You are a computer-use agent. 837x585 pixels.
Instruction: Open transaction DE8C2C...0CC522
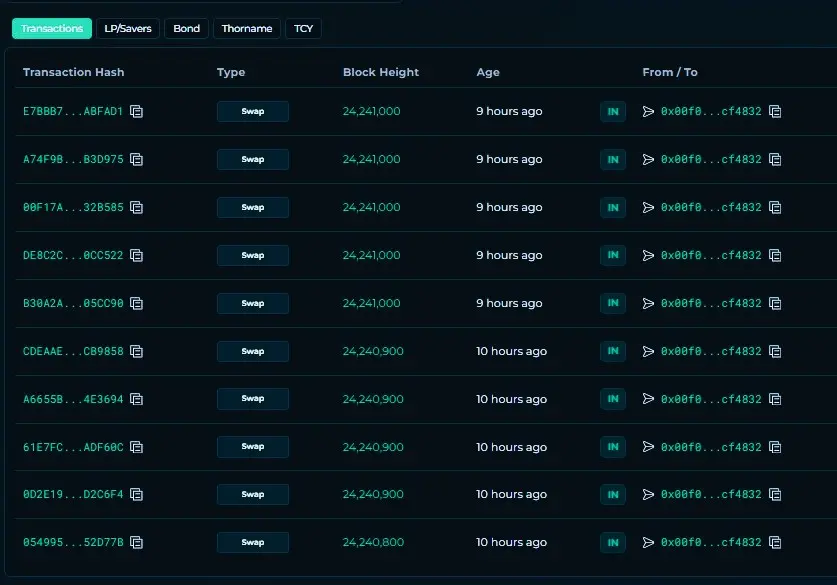(x=73, y=255)
